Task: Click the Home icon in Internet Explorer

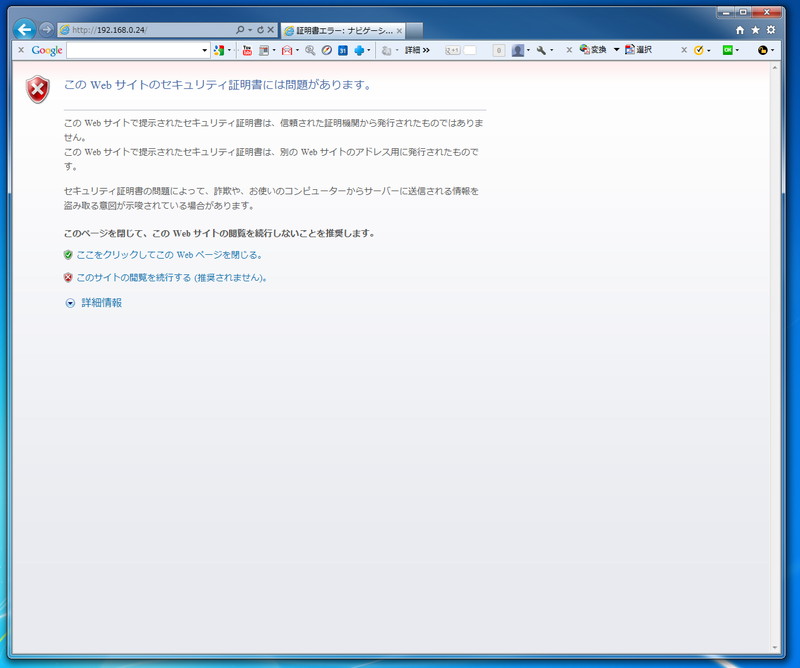Action: (740, 29)
